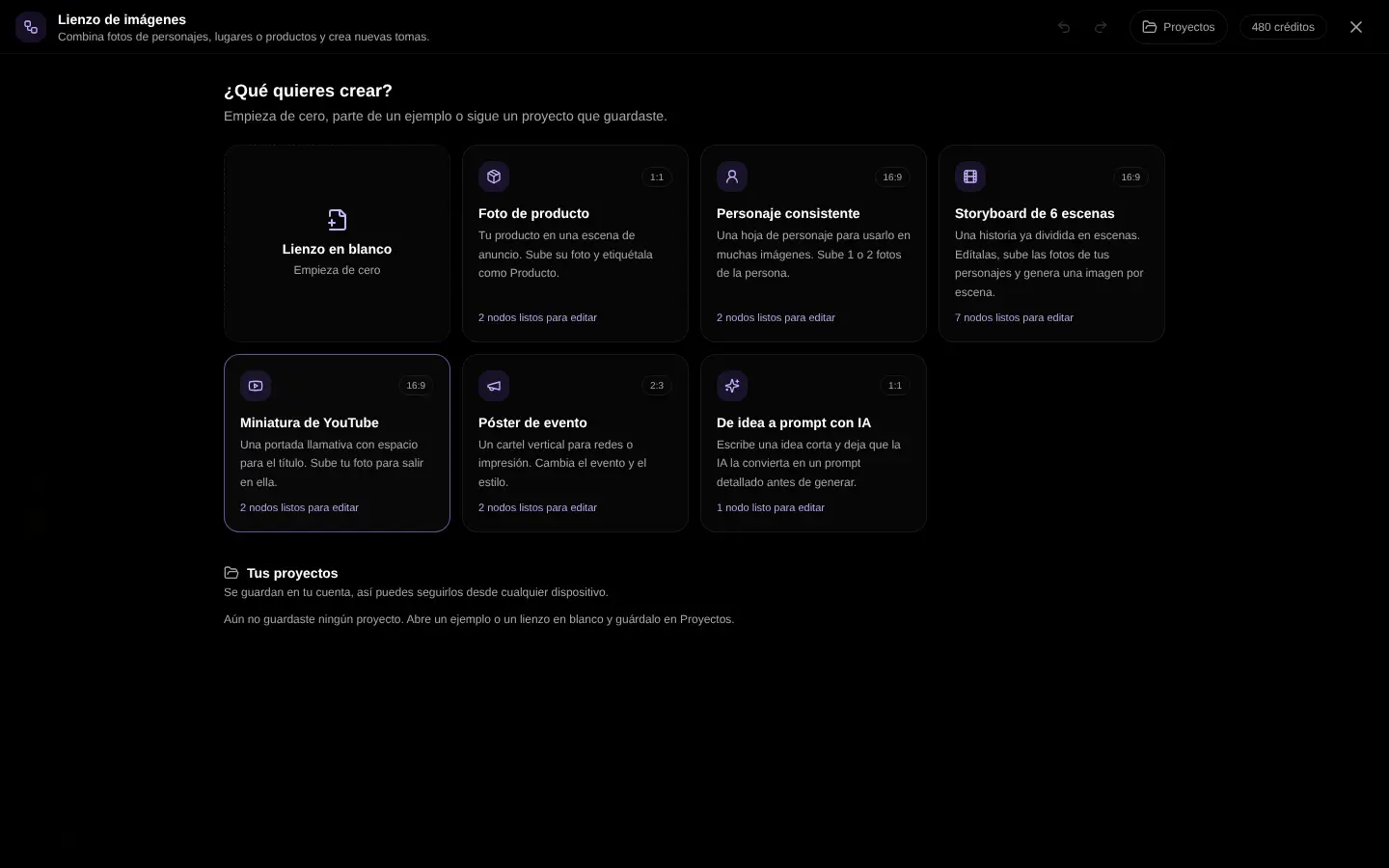Click the 2:3 badge on Póster de evento
Image resolution: width=1389 pixels, height=868 pixels.
point(657,386)
